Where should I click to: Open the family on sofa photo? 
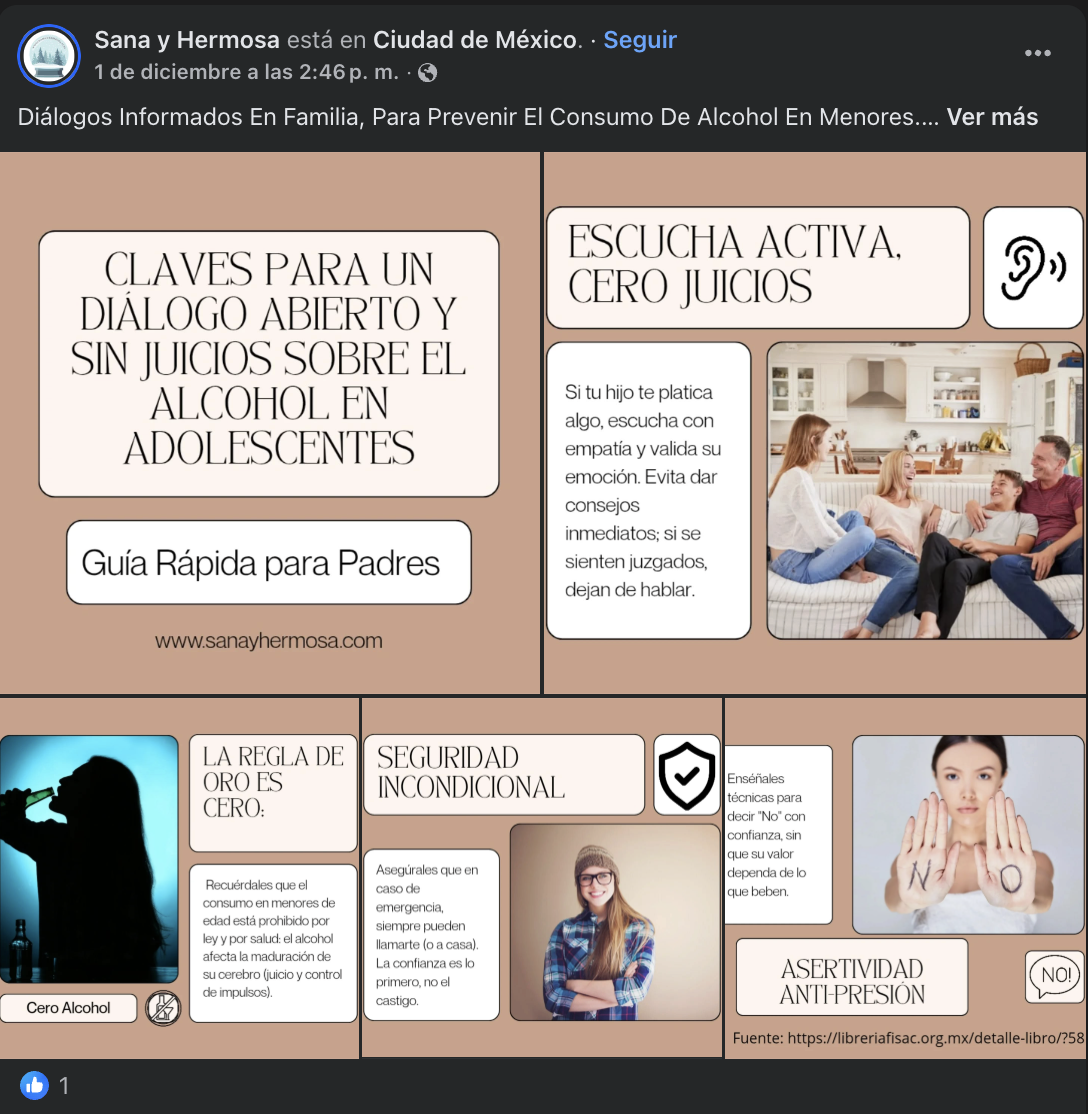click(x=924, y=490)
